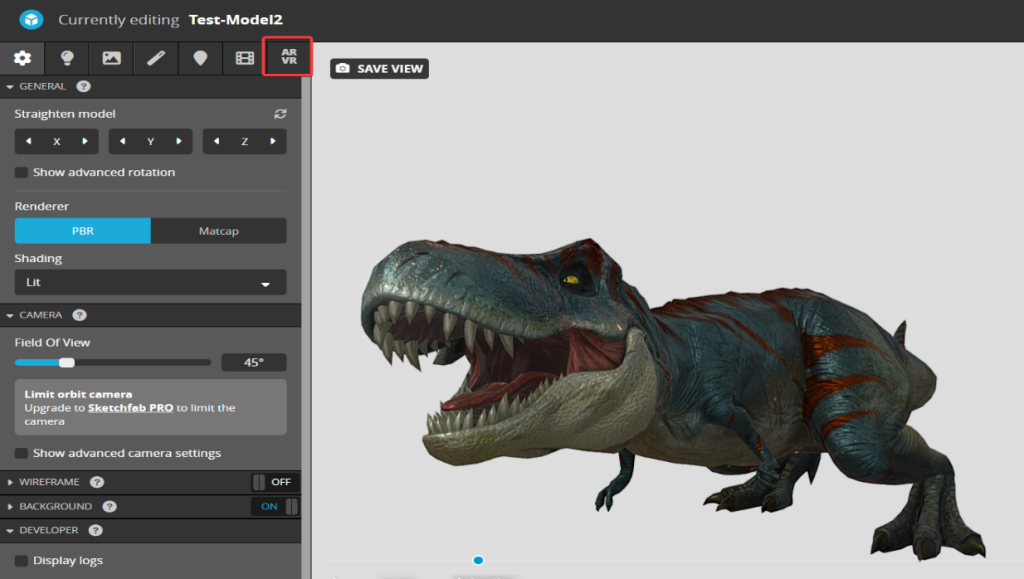Collapse the DEVELOPER section
The image size is (1024, 579).
pyautogui.click(x=10, y=531)
